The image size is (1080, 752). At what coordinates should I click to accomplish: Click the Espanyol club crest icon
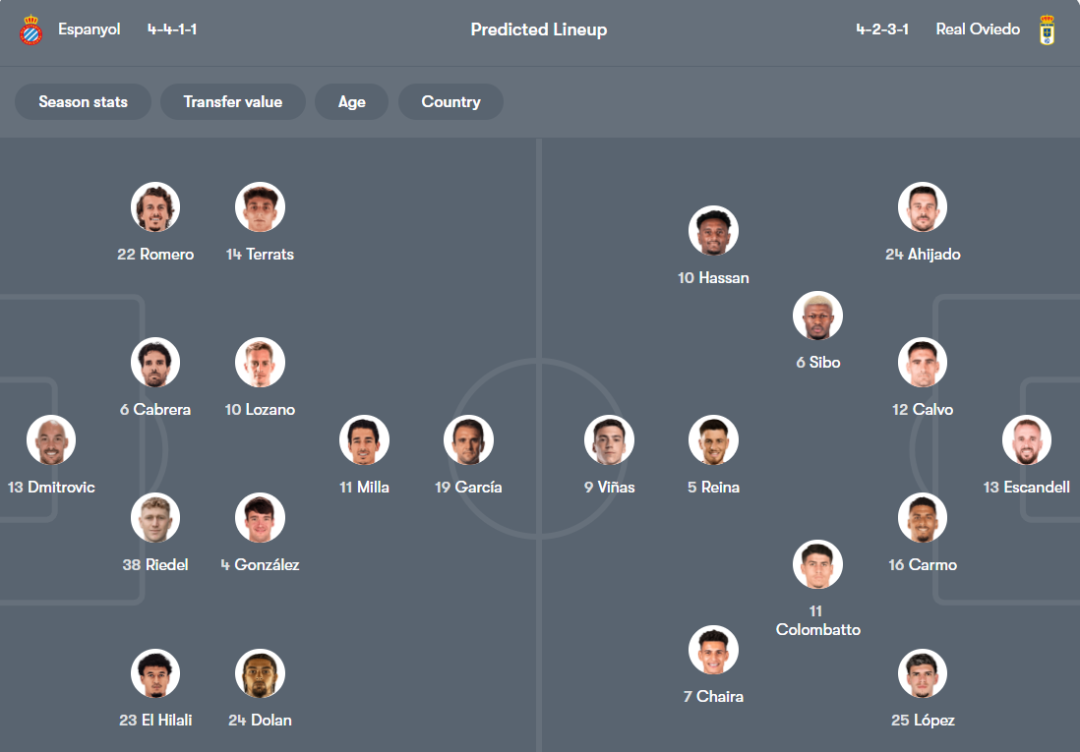31,30
